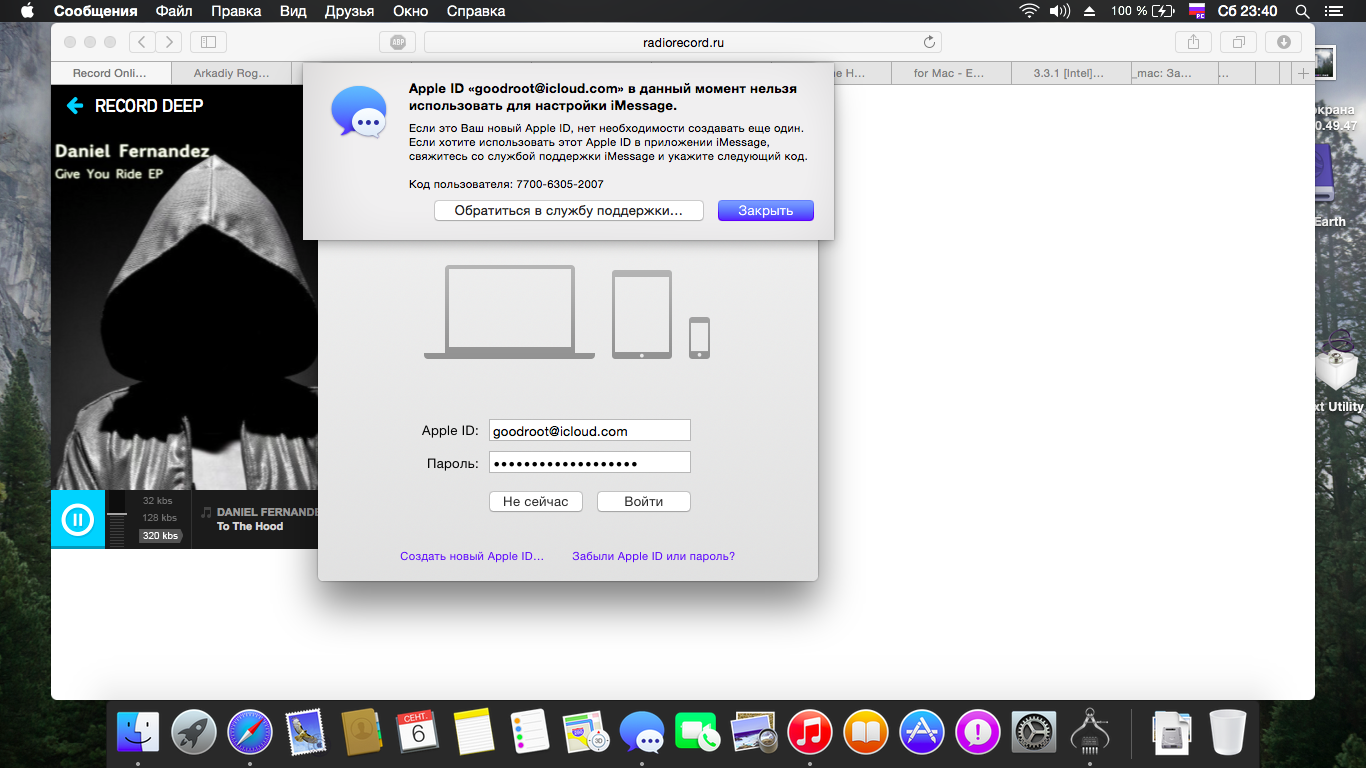The width and height of the screenshot is (1366, 768).
Task: Switch to the 3.3.1 [Intel]... tab
Action: (x=1069, y=73)
